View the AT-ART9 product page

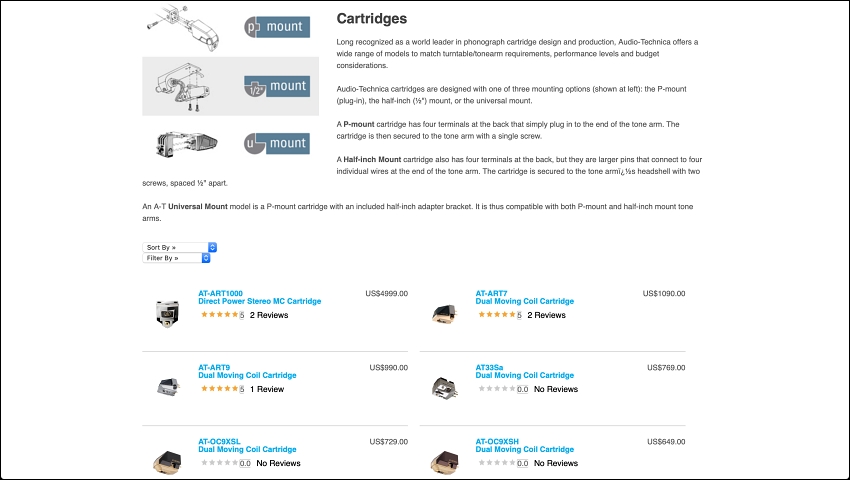[x=247, y=372]
